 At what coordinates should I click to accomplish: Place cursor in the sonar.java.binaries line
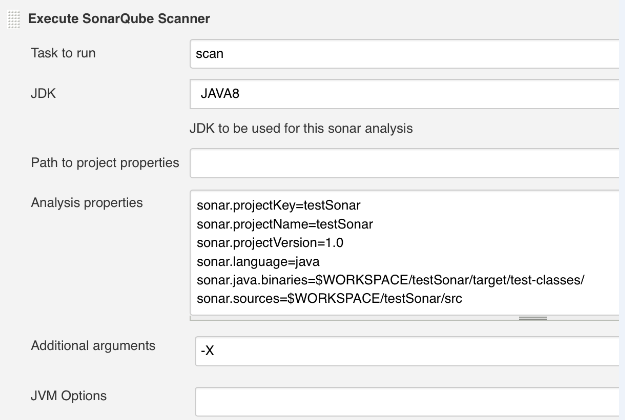[396, 281]
